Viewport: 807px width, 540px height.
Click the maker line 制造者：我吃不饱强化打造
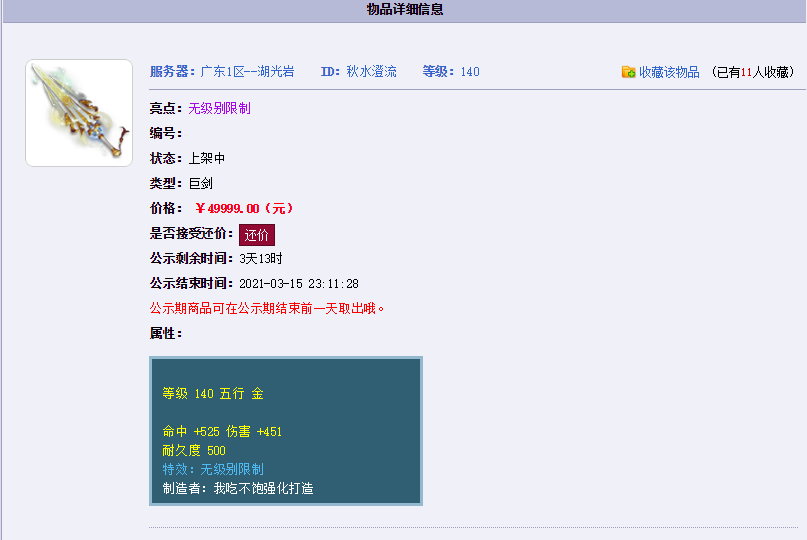click(238, 488)
